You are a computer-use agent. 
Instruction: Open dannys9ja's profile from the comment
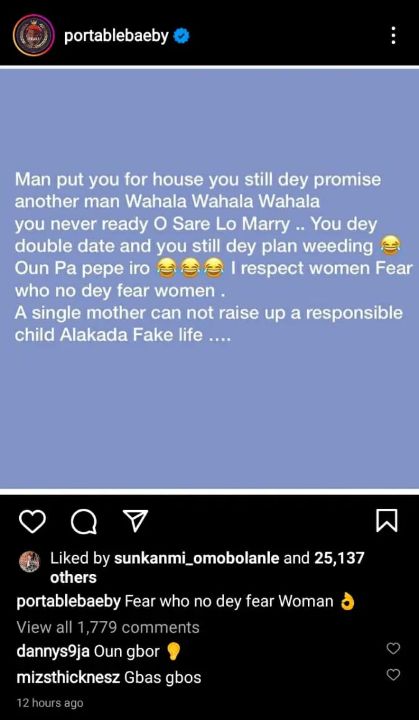(53, 652)
